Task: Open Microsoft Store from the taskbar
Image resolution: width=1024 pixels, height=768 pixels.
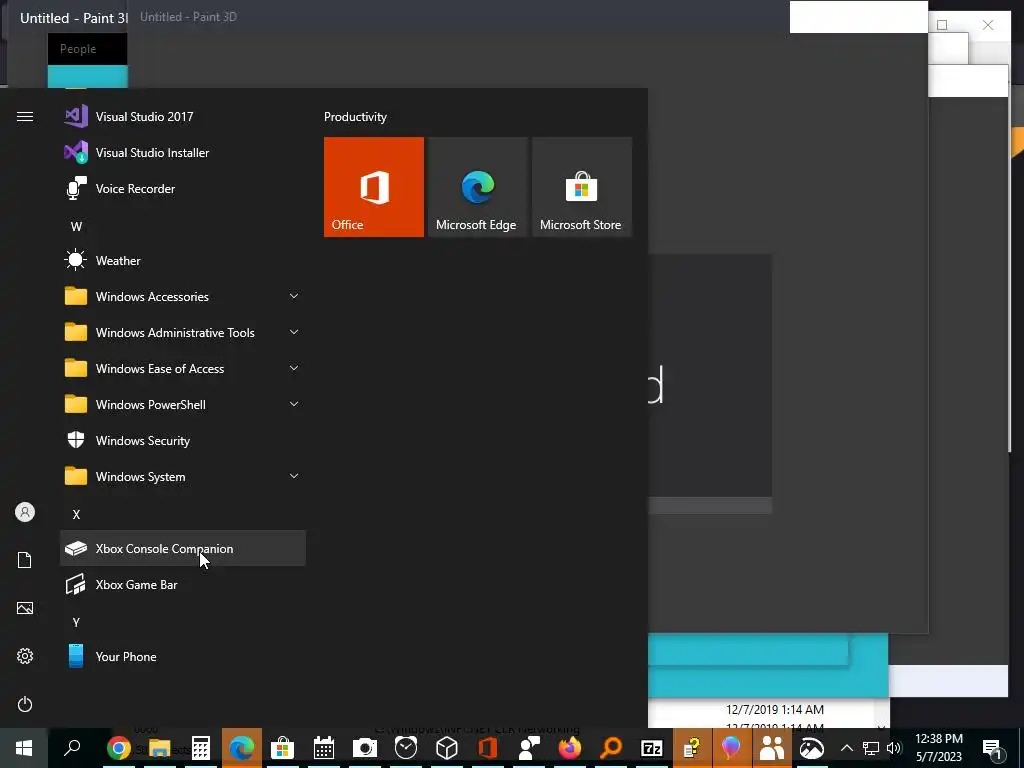Action: pos(283,748)
